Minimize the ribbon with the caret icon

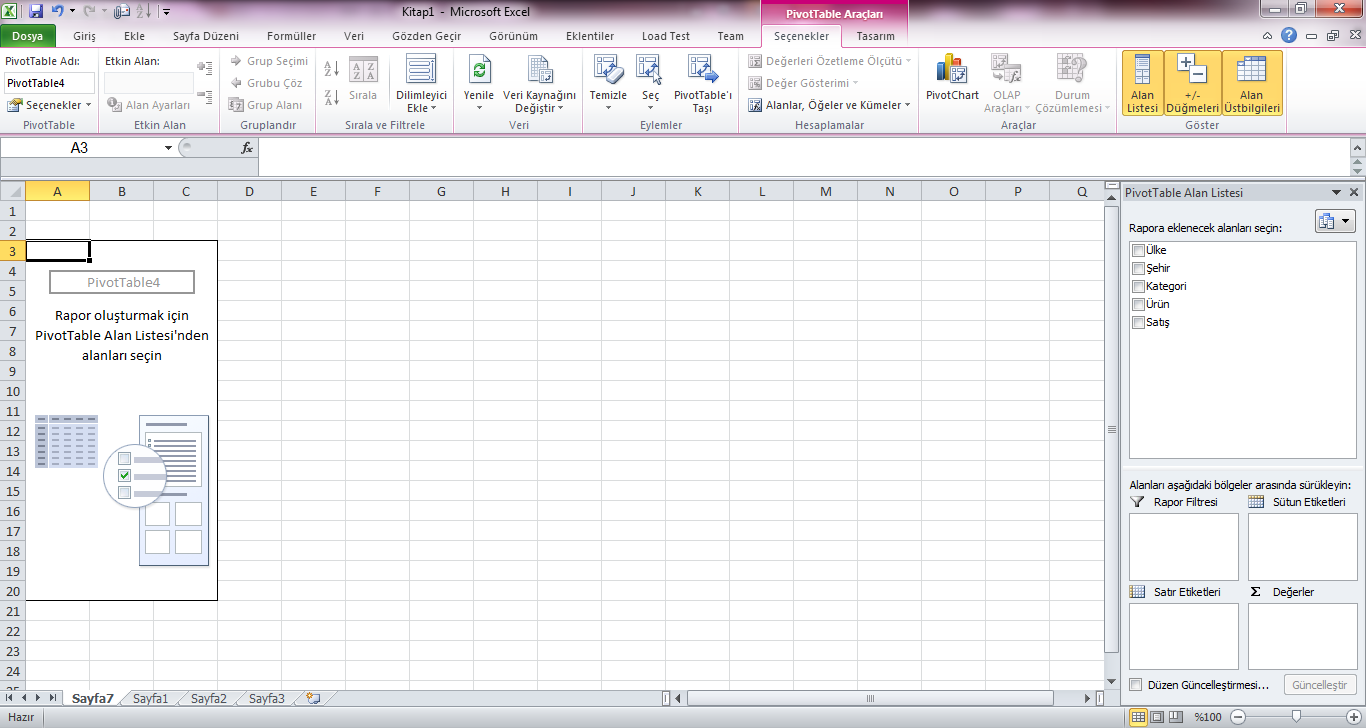[x=1269, y=35]
